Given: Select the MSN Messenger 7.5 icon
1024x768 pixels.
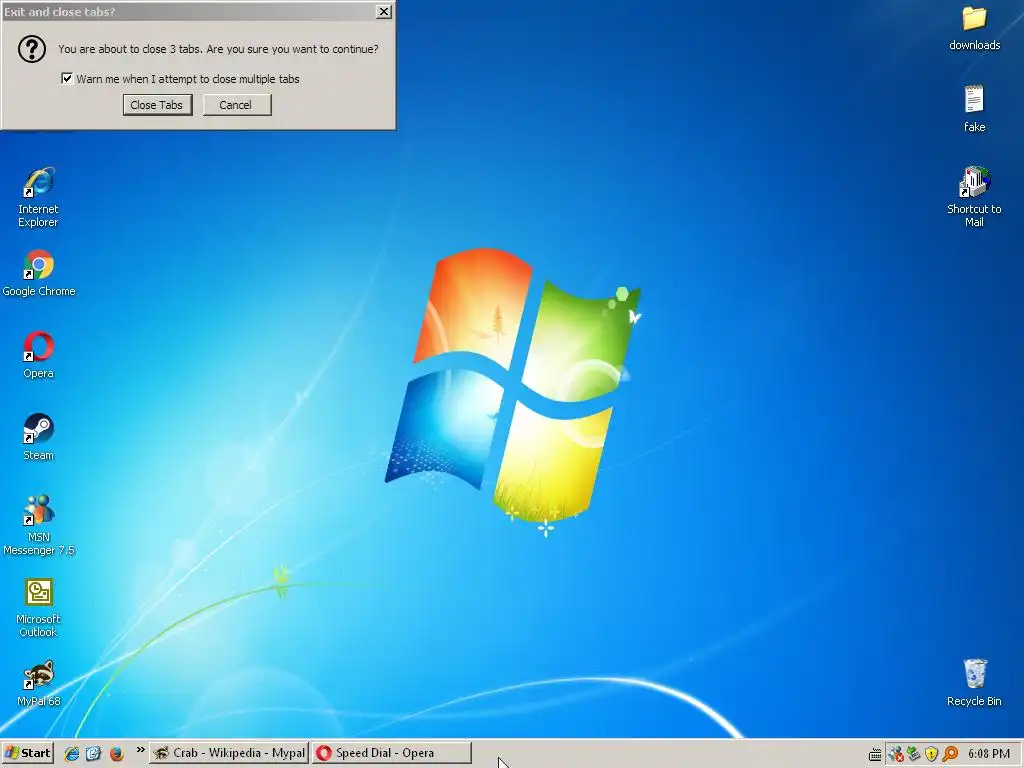Looking at the screenshot, I should point(39,525).
